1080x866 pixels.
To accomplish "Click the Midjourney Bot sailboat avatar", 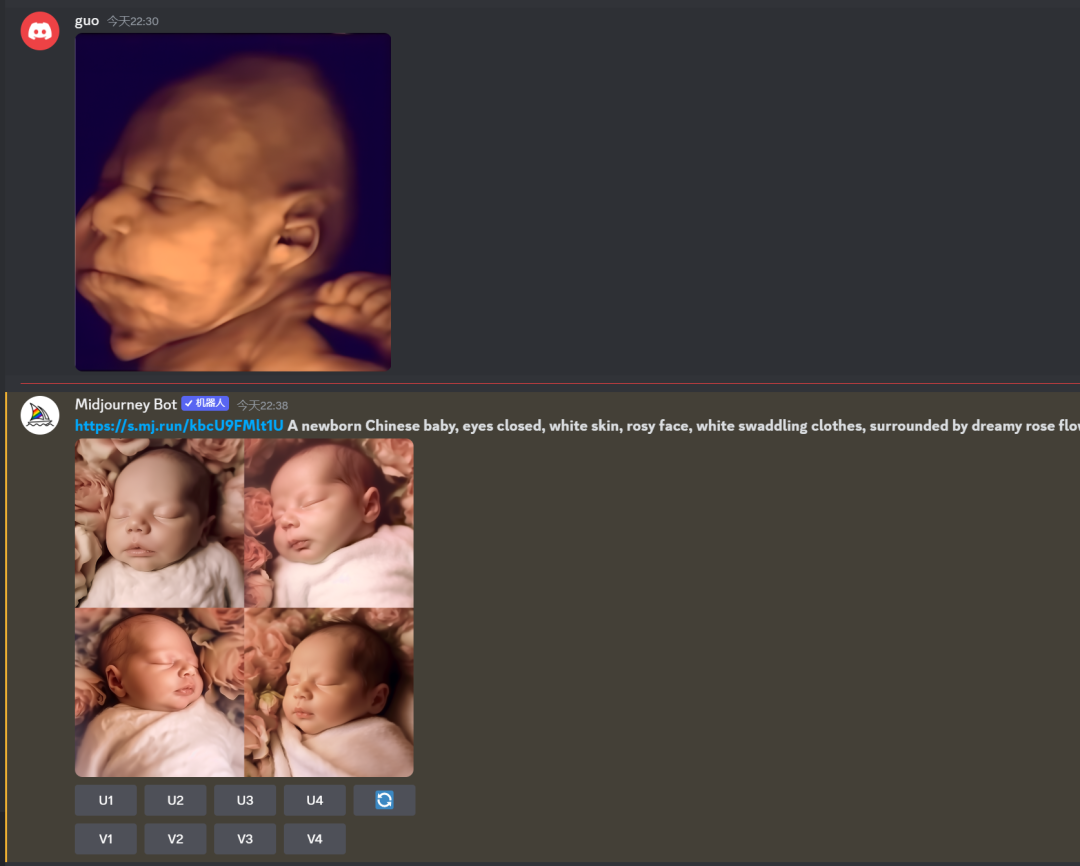I will tap(40, 415).
